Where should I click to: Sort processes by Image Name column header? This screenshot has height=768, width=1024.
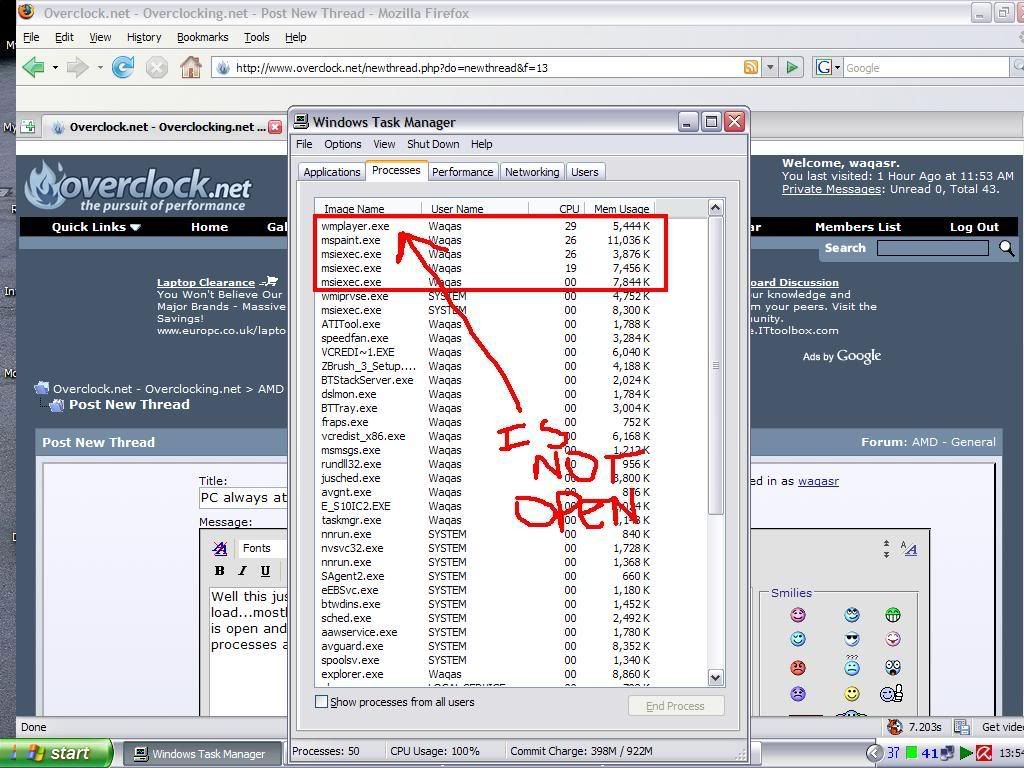point(368,208)
